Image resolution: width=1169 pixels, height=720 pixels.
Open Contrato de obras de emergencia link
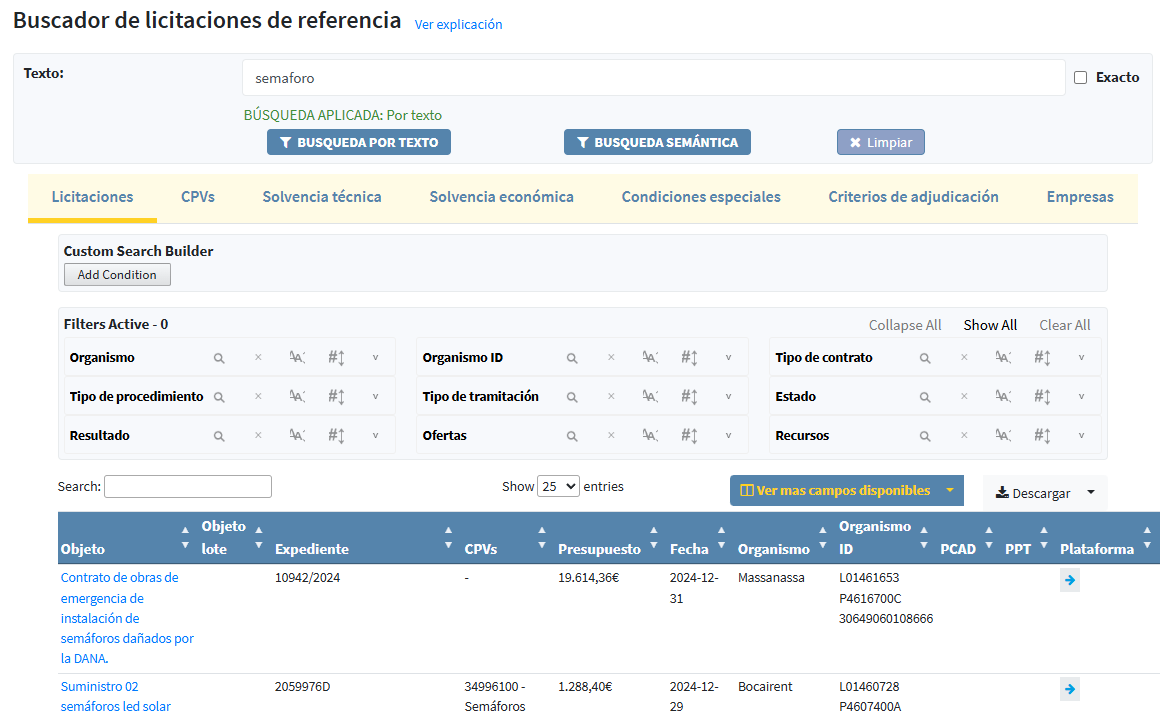tap(127, 618)
